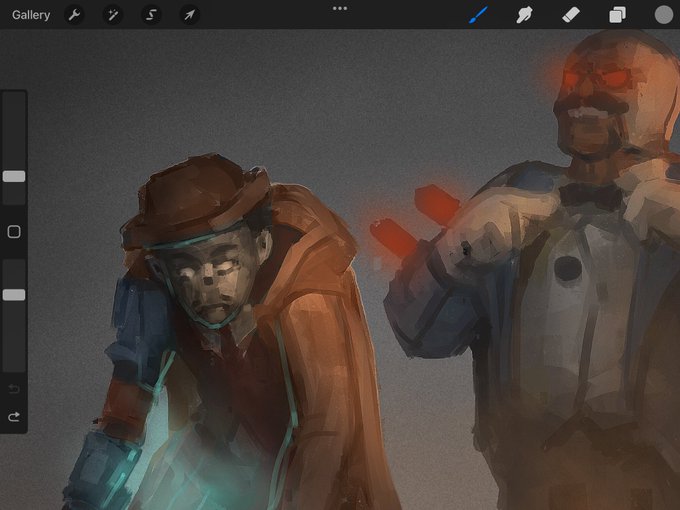The width and height of the screenshot is (680, 510).
Task: Open the Actions wrench menu
Action: [x=74, y=15]
